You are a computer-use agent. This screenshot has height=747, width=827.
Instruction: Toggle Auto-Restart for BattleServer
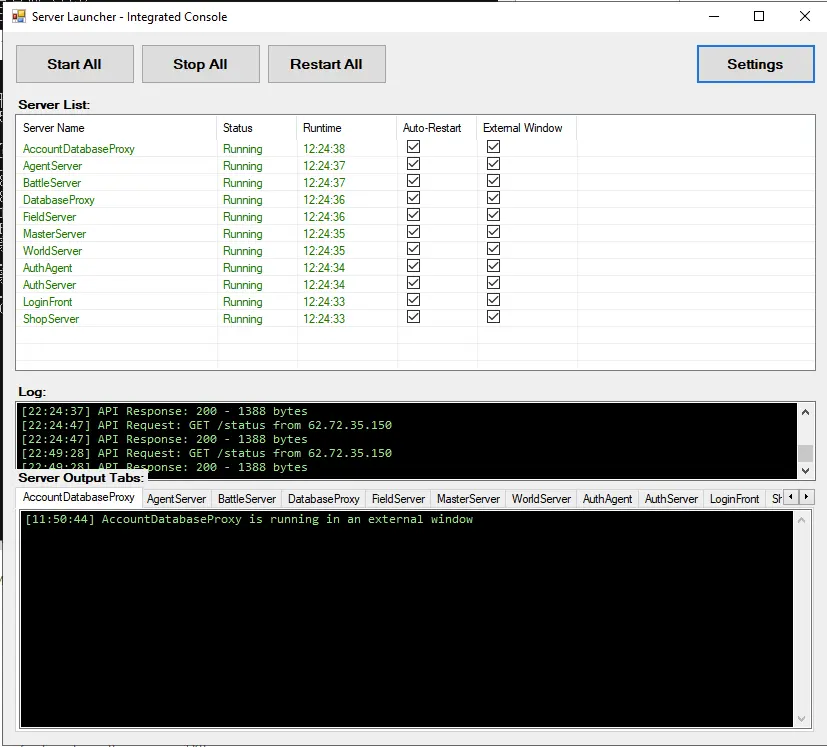pos(414,181)
